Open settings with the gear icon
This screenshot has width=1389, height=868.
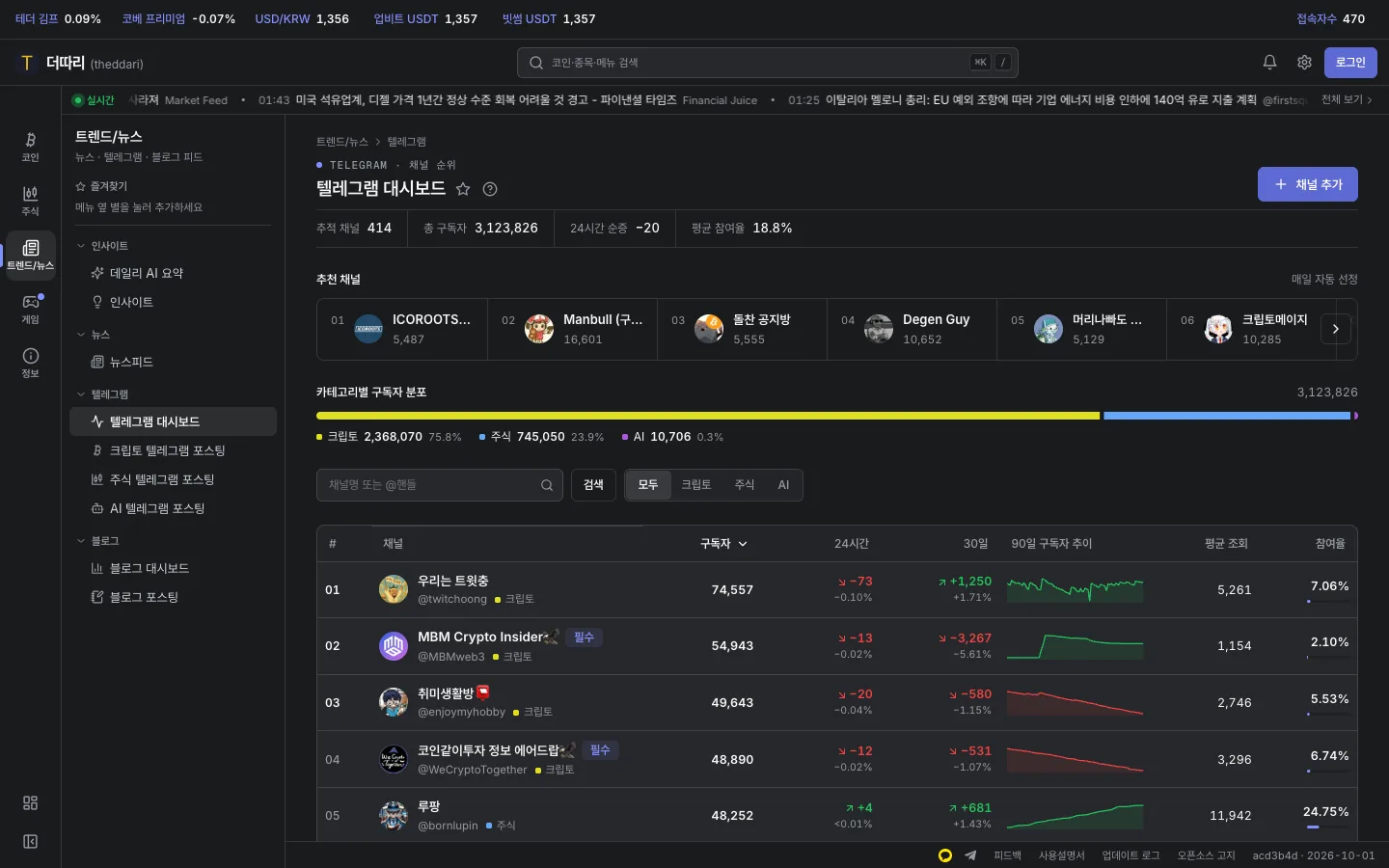tap(1304, 63)
